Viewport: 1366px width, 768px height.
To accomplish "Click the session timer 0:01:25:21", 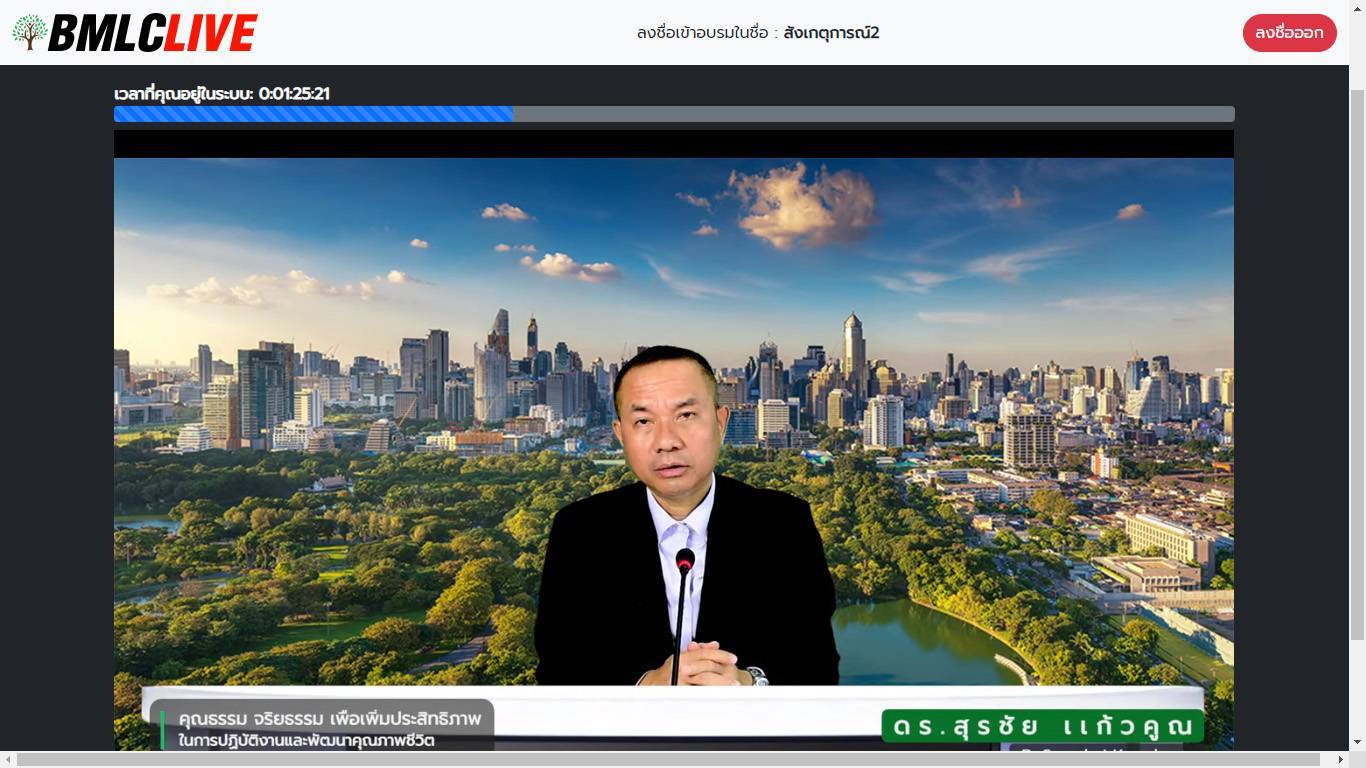I will 294,94.
